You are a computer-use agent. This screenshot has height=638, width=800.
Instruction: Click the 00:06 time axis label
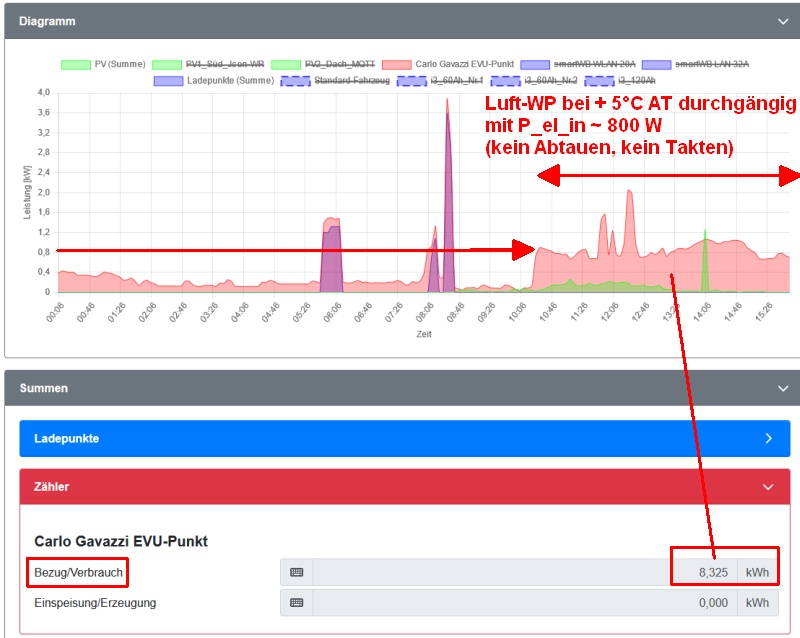tap(55, 312)
